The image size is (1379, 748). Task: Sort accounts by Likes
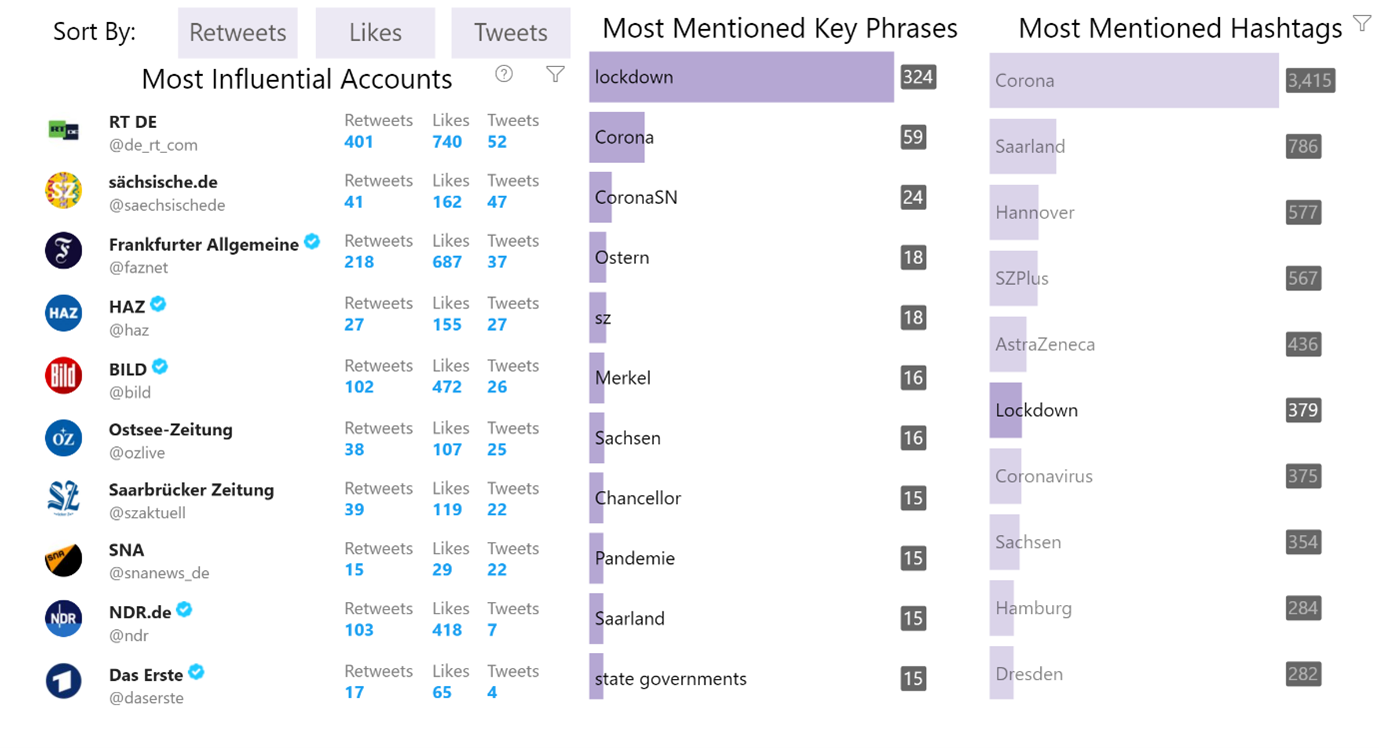point(375,33)
